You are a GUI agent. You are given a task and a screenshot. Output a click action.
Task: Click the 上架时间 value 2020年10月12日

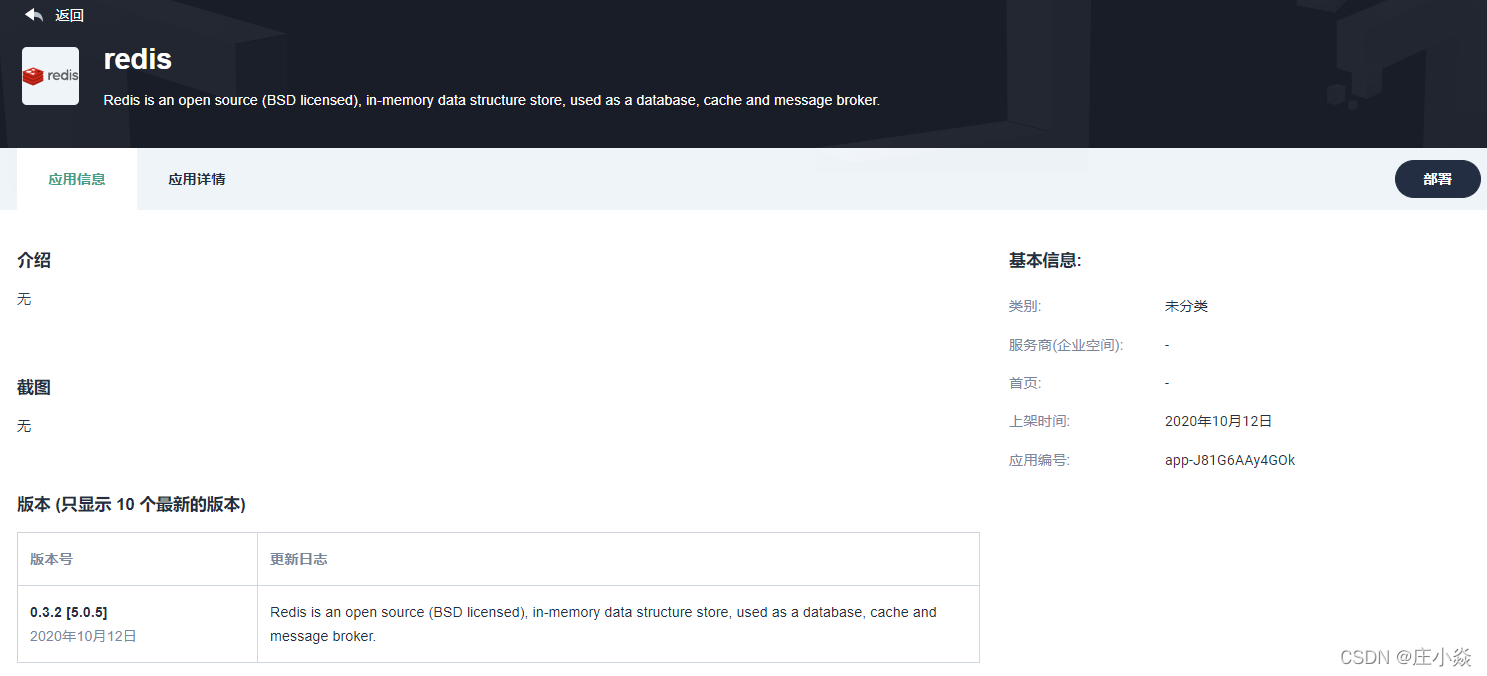tap(1218, 422)
